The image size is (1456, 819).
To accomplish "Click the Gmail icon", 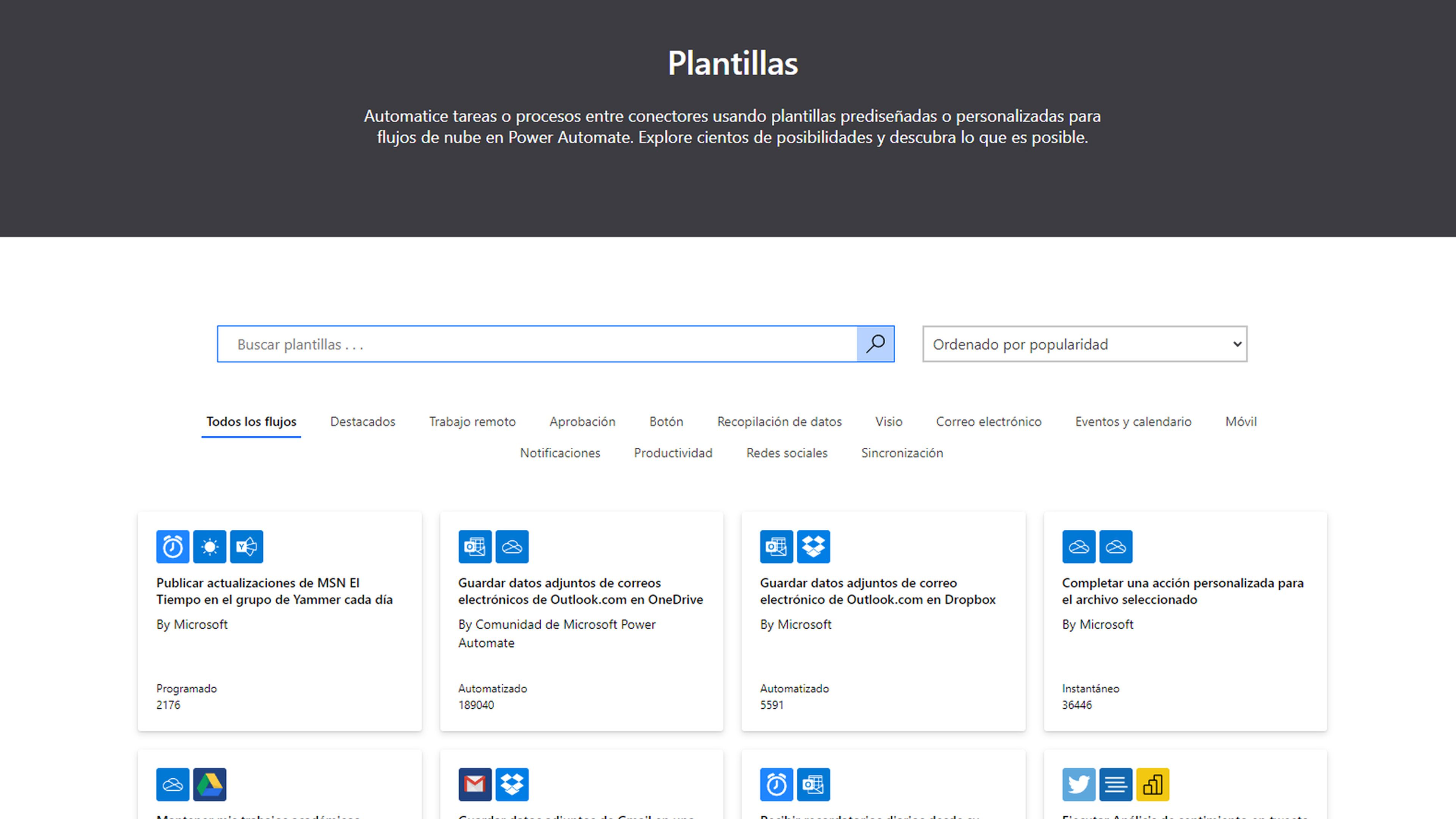I will pos(475,784).
